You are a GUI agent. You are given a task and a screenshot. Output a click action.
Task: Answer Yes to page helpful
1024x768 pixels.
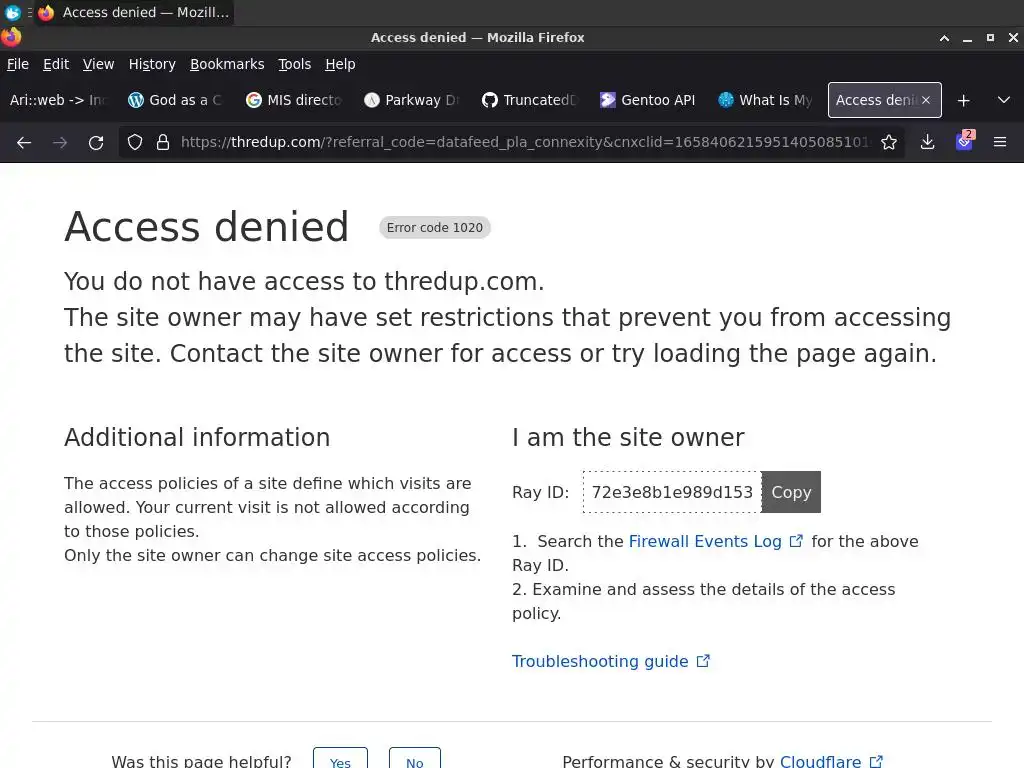tap(340, 760)
